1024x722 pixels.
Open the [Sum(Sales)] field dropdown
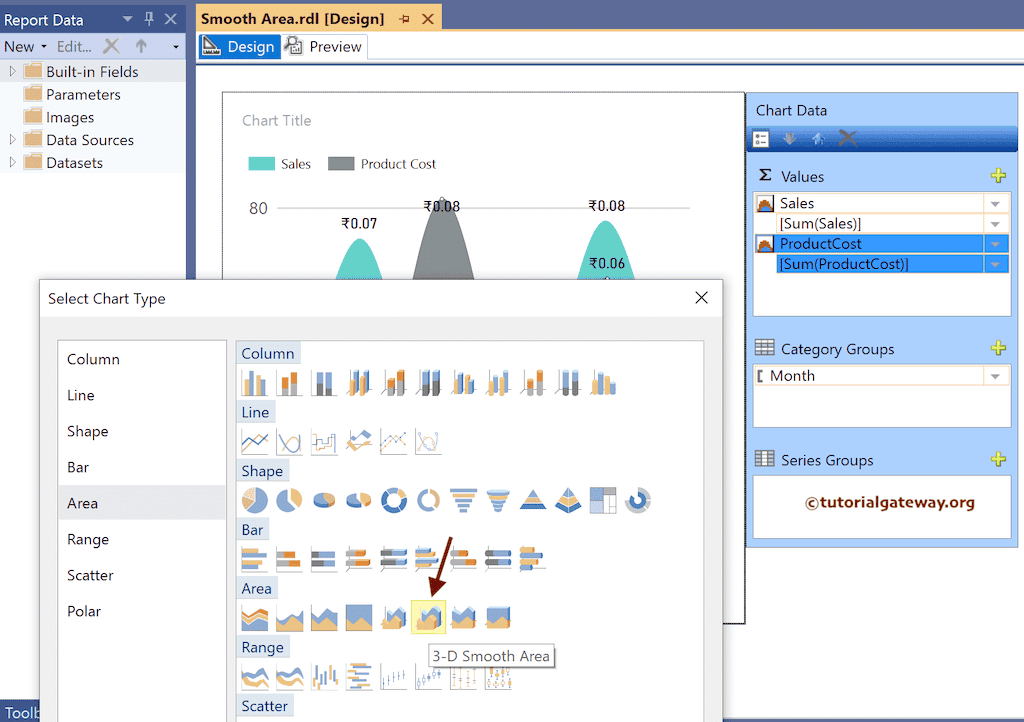click(x=995, y=224)
